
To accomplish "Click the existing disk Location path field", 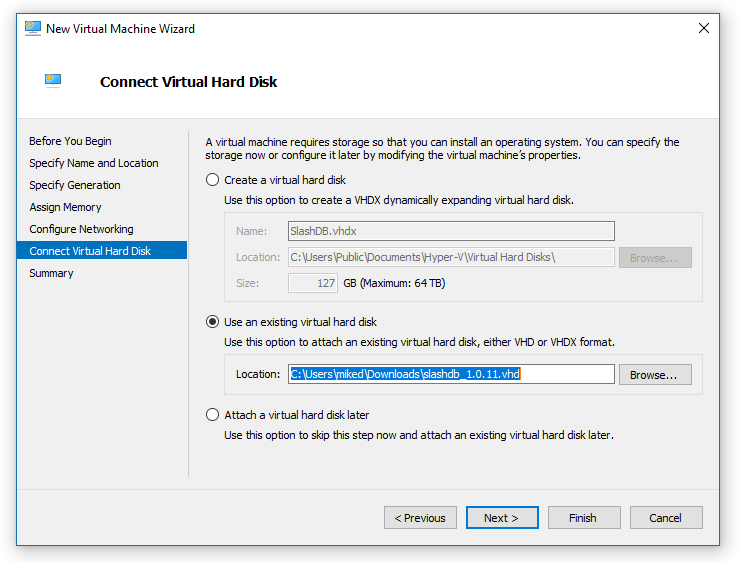I will coord(450,374).
